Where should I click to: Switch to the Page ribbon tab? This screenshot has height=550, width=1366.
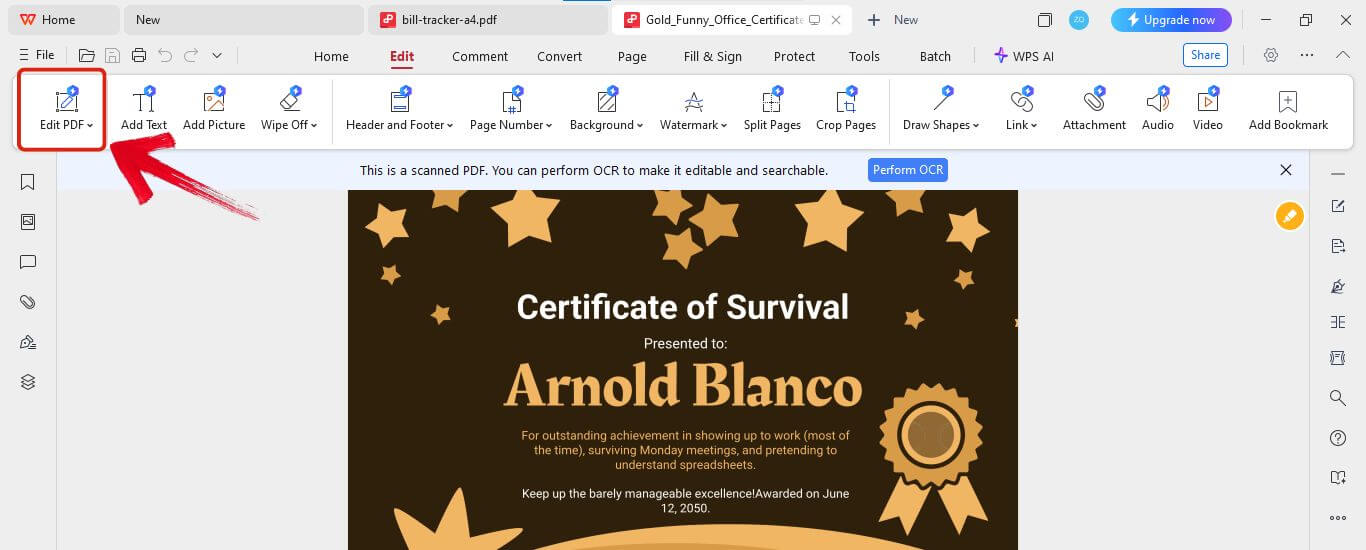point(632,56)
